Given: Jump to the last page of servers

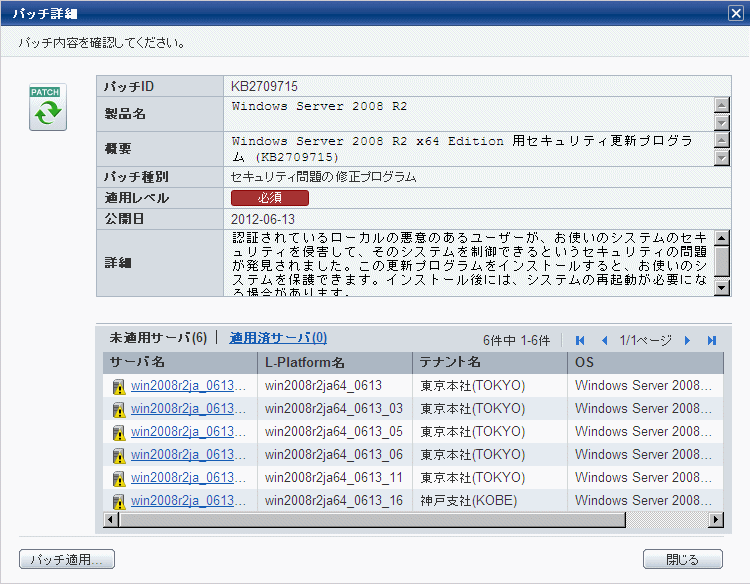Looking at the screenshot, I should click(712, 341).
